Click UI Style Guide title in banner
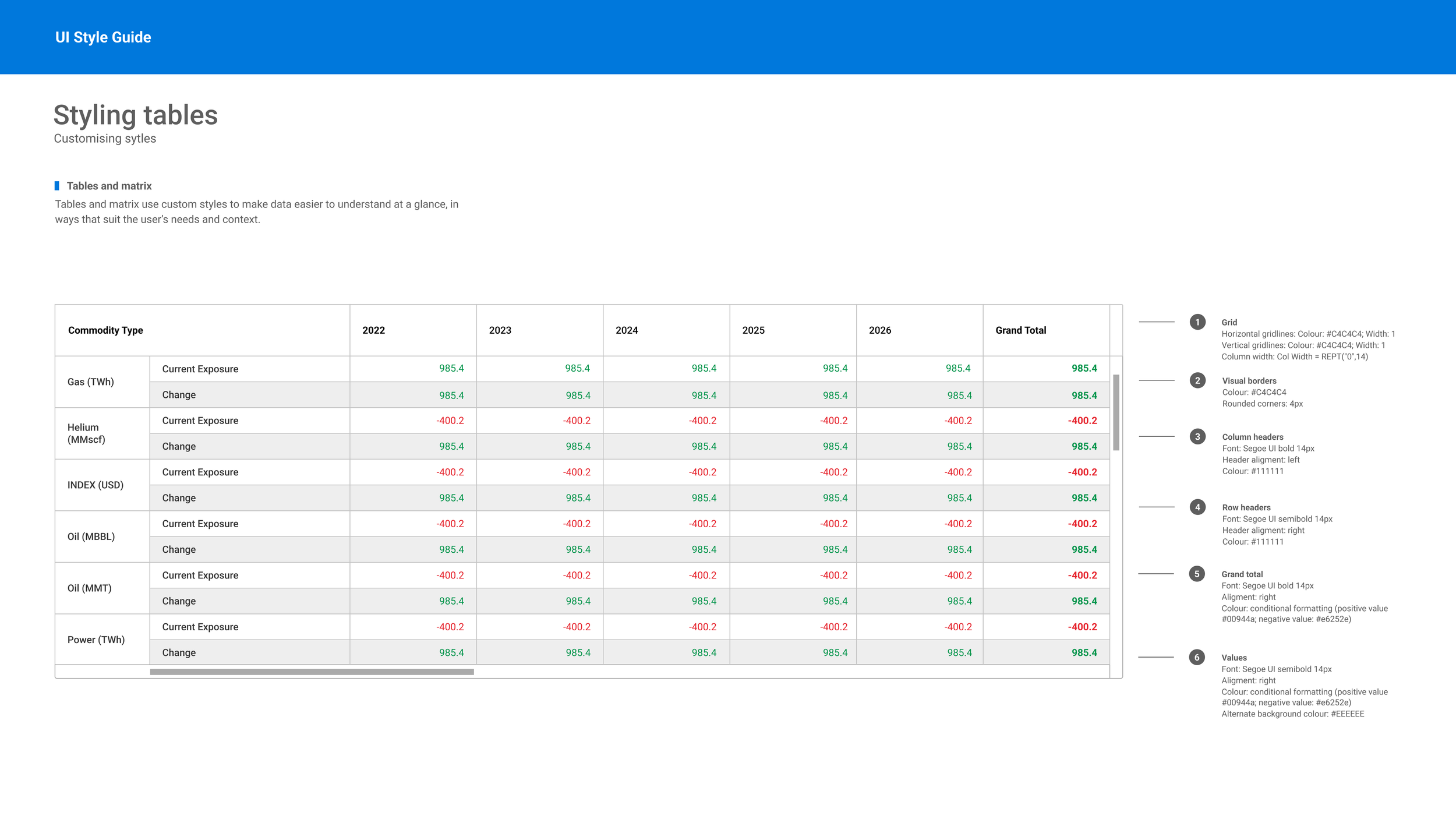 [x=103, y=37]
